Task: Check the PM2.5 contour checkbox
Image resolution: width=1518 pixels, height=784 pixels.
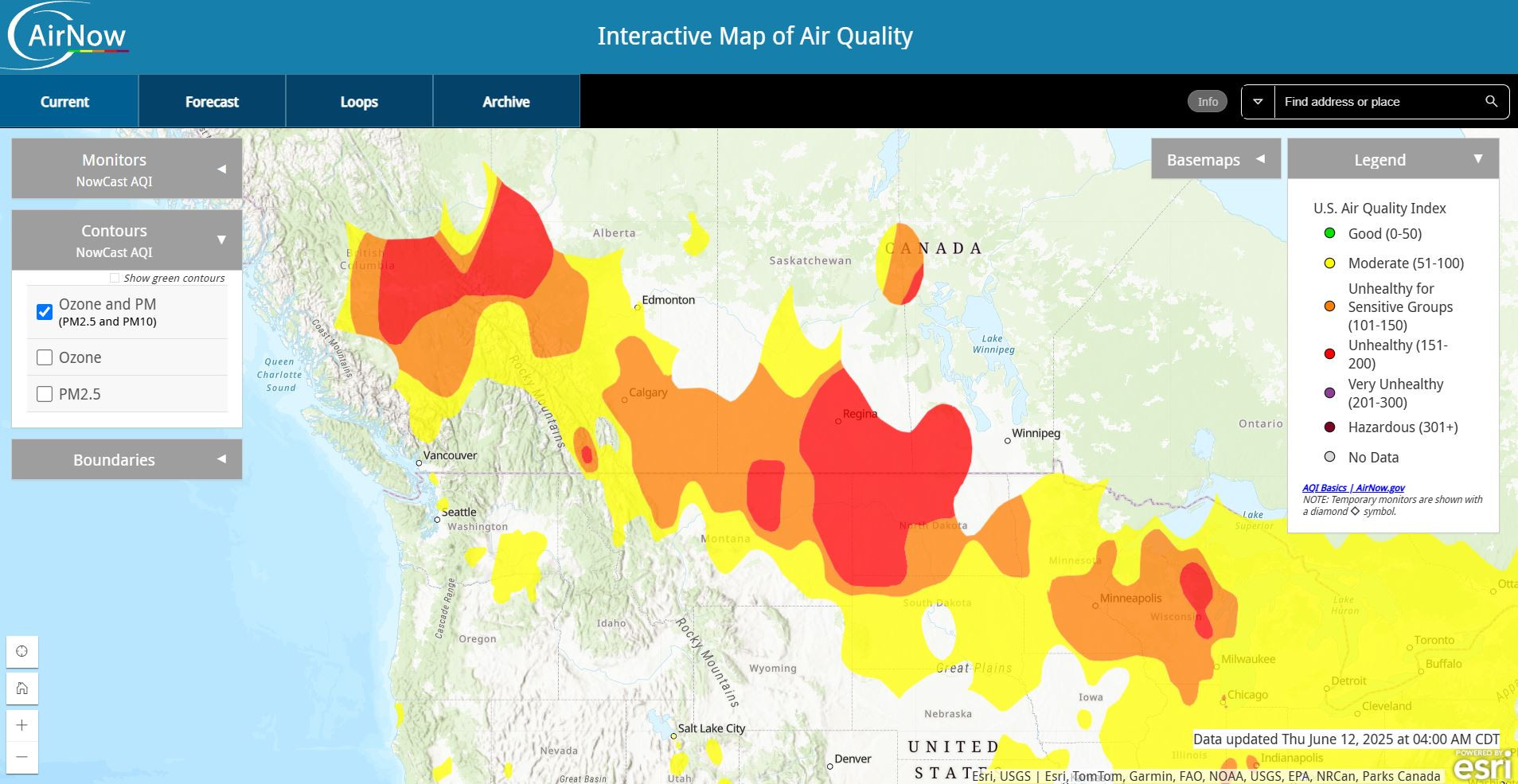Action: coord(45,394)
